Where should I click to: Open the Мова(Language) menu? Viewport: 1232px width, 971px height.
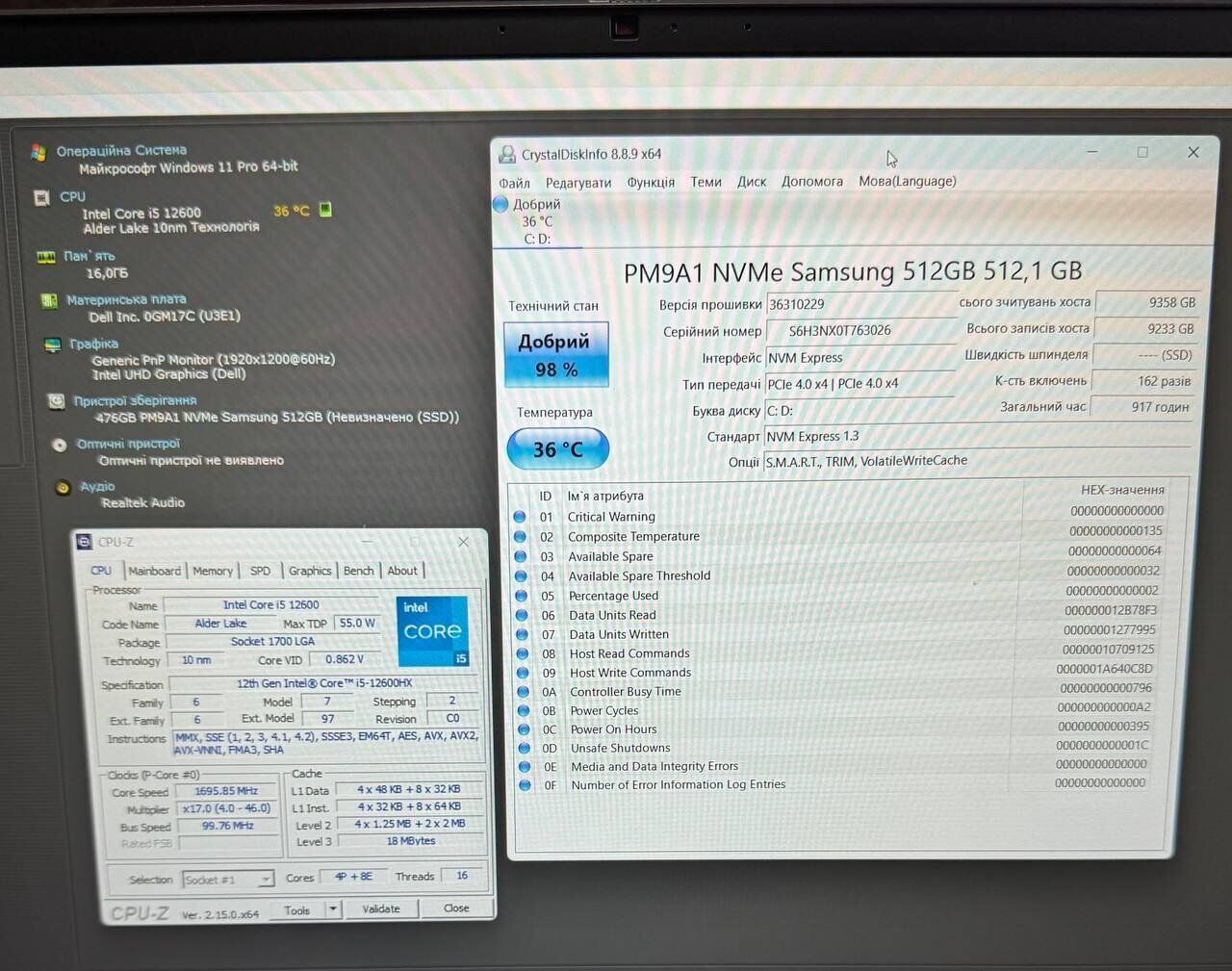[907, 181]
